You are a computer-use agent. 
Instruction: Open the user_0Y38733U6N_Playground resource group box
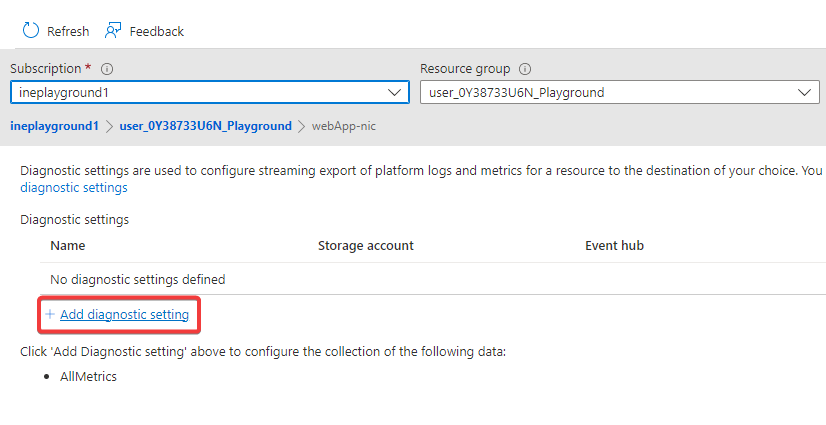(x=610, y=93)
